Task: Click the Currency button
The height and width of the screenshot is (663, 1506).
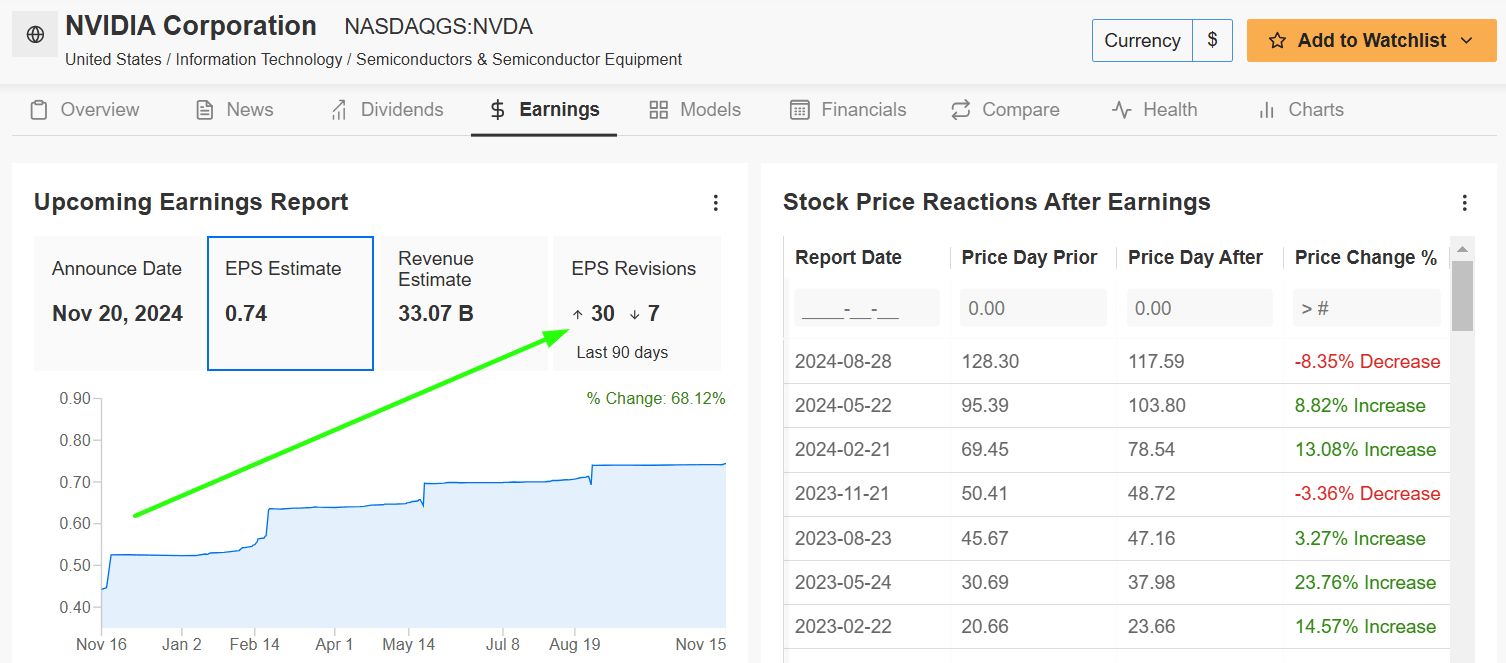Action: coord(1142,41)
